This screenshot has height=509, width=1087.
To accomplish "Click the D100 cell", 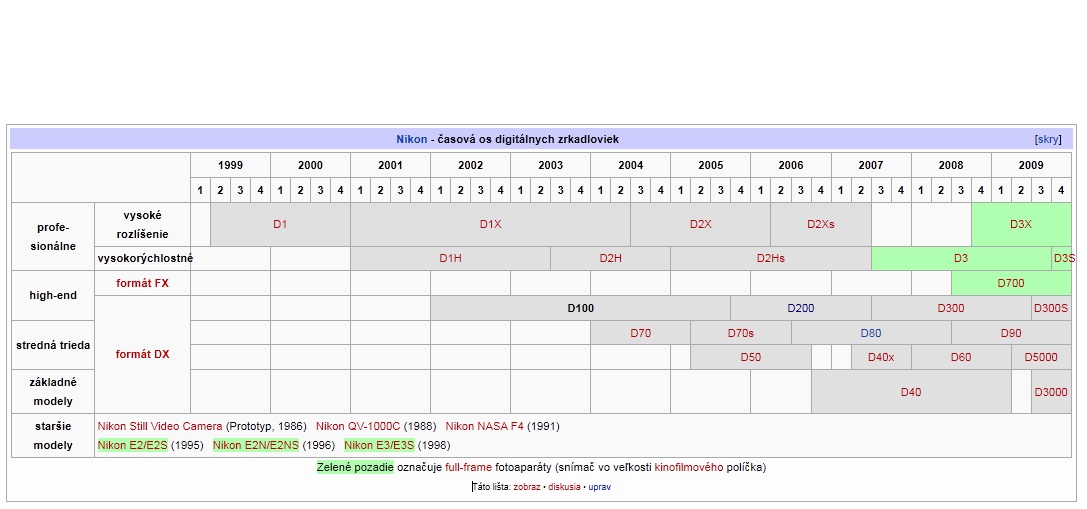I will [580, 308].
